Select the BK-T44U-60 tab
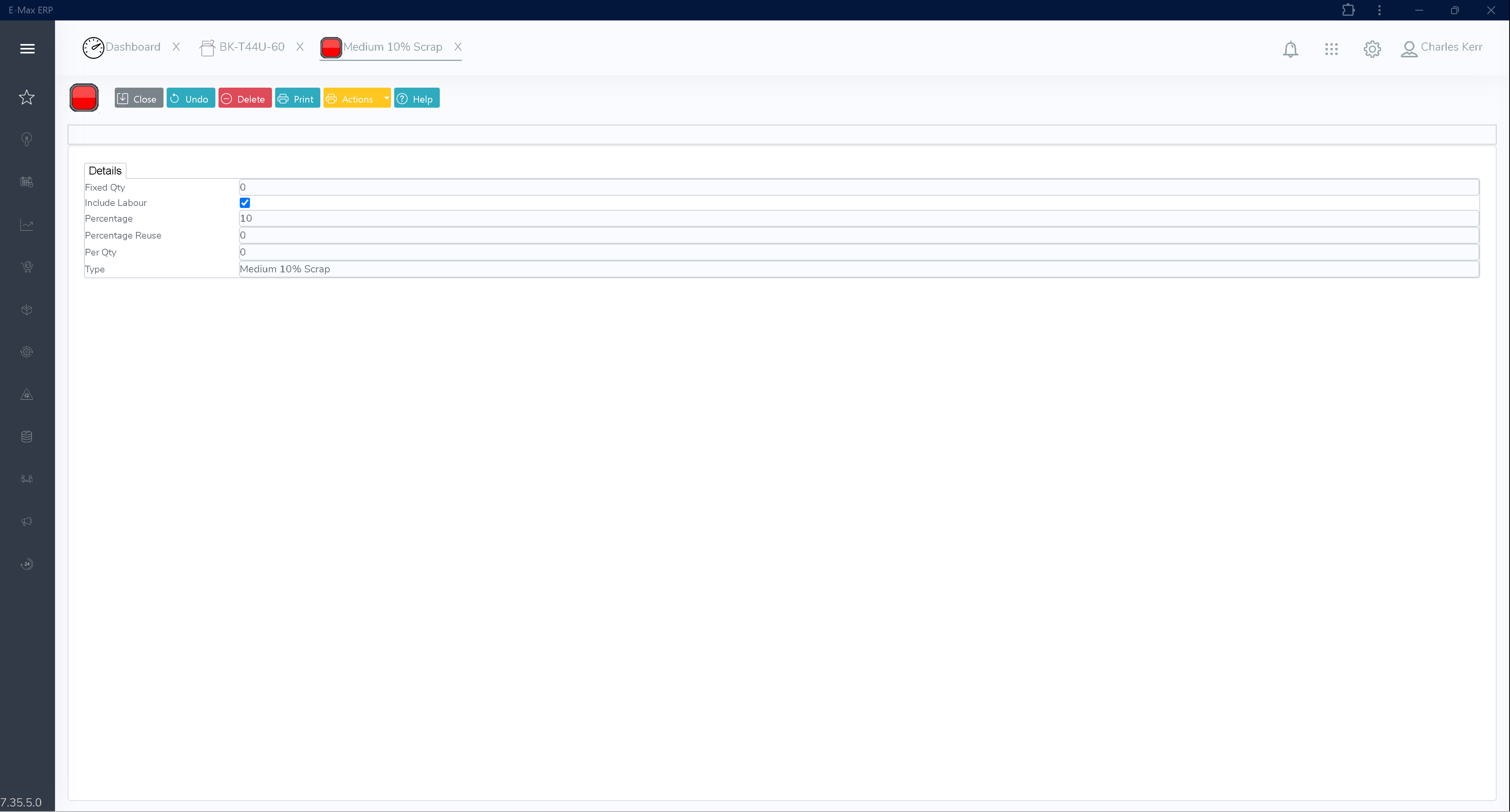This screenshot has width=1510, height=812. click(251, 47)
